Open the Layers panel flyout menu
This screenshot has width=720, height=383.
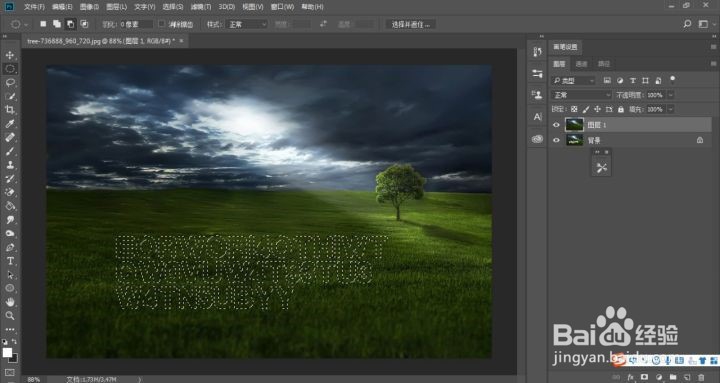[x=713, y=63]
